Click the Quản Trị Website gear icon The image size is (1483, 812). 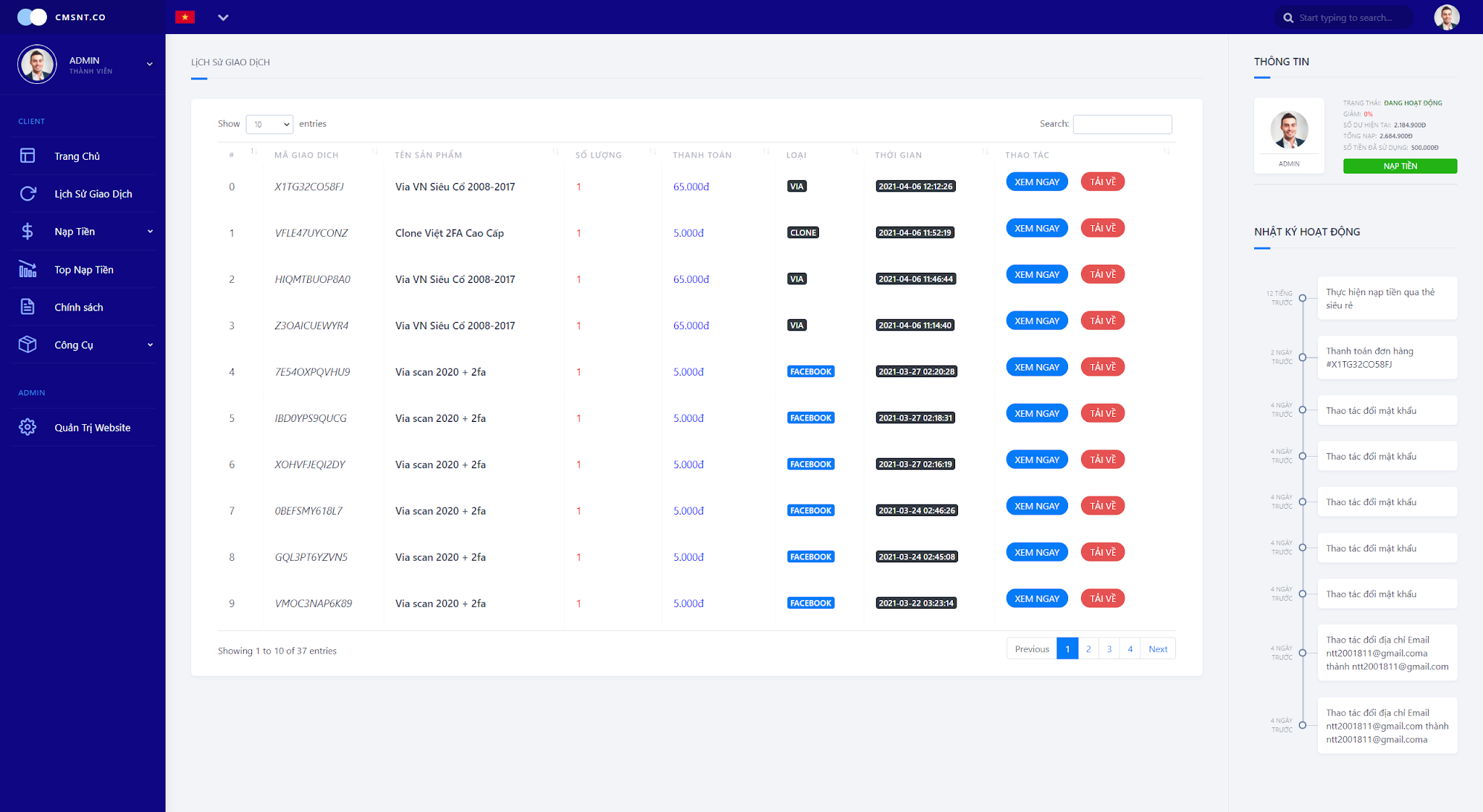click(28, 427)
